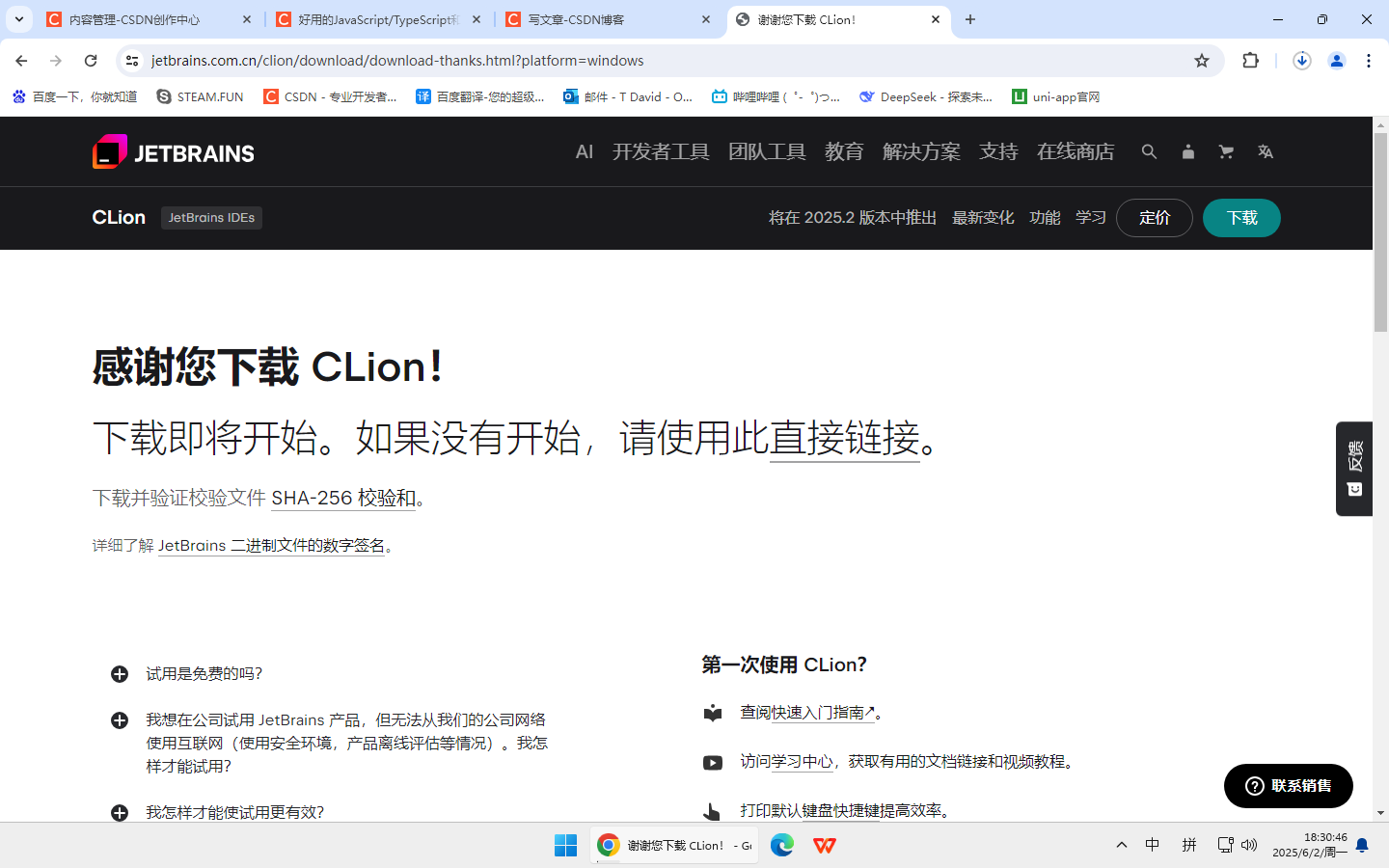This screenshot has height=868, width=1389.
Task: Open the Windows Start button
Action: point(565,846)
